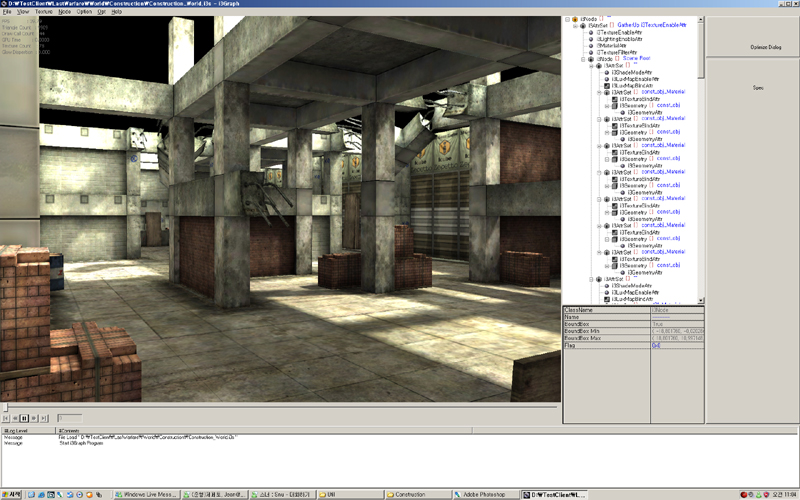Collapse the root i3Node in tree
The height and width of the screenshot is (500, 800).
tap(566, 19)
